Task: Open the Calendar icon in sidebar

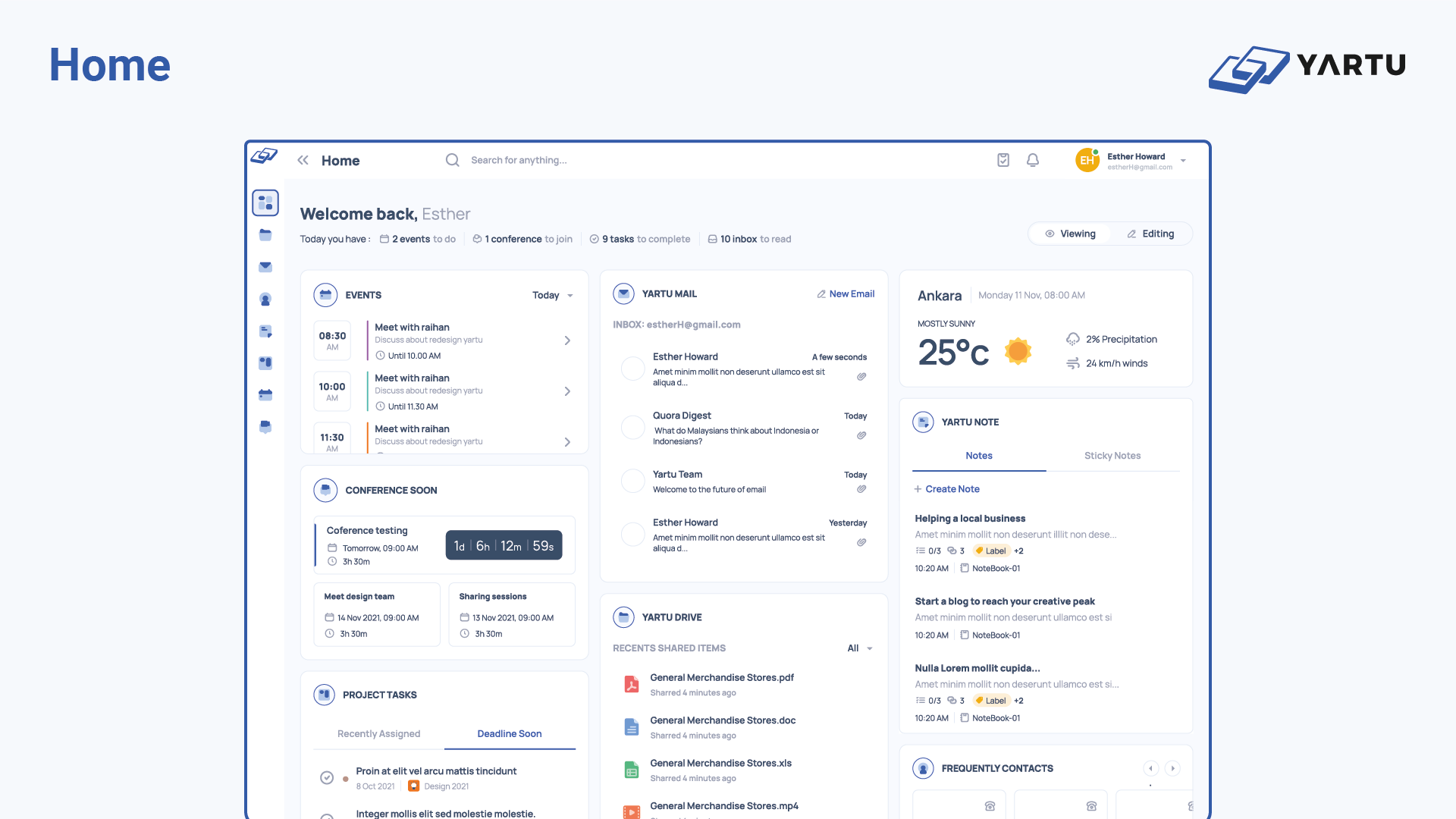Action: coord(265,395)
